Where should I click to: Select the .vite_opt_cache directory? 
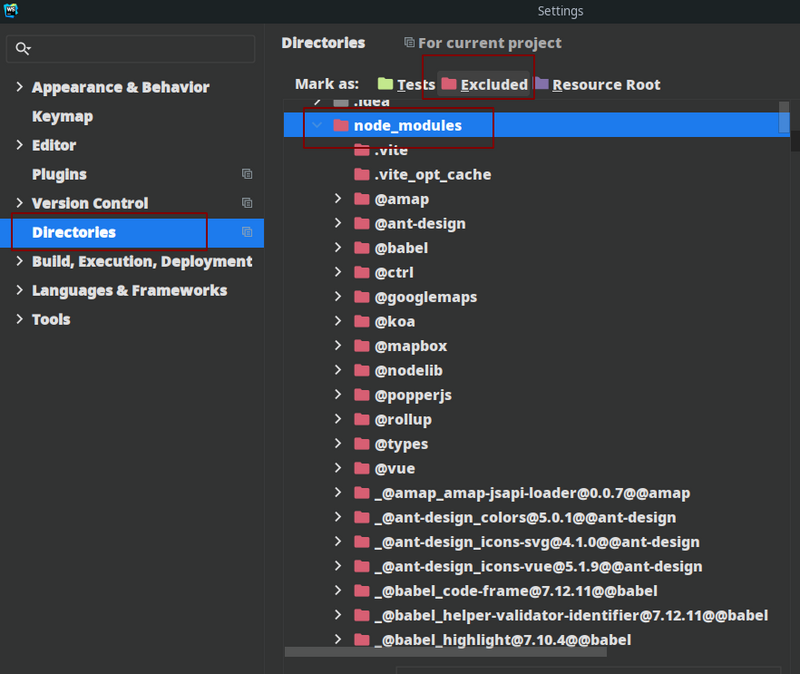point(433,174)
